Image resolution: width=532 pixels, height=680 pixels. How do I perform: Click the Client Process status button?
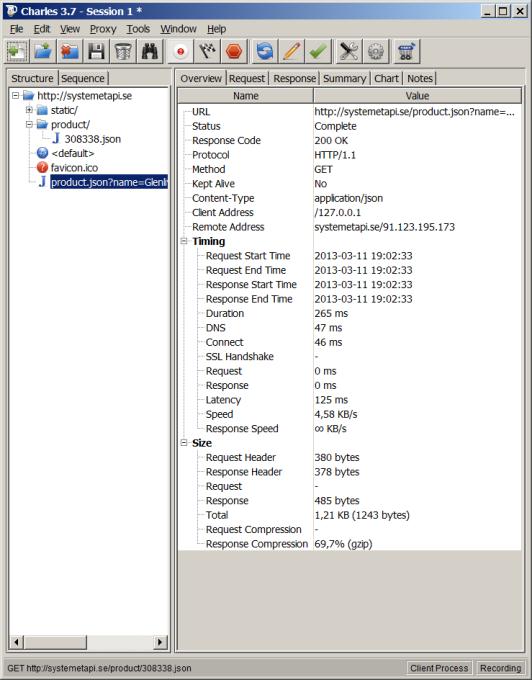[439, 668]
